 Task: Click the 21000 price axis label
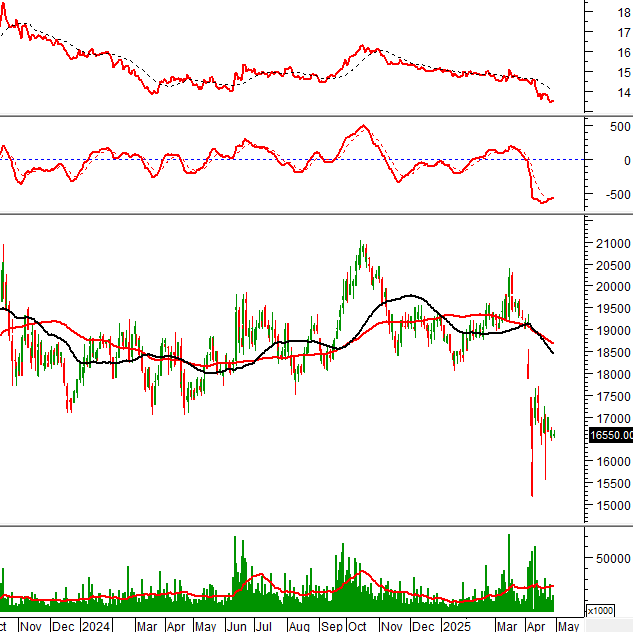(x=613, y=244)
